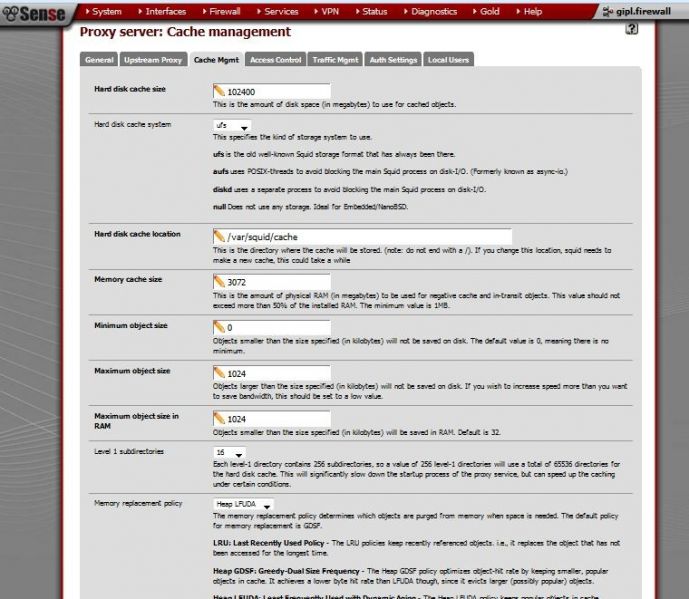Open Hard disk cache system dropdown

[x=232, y=126]
